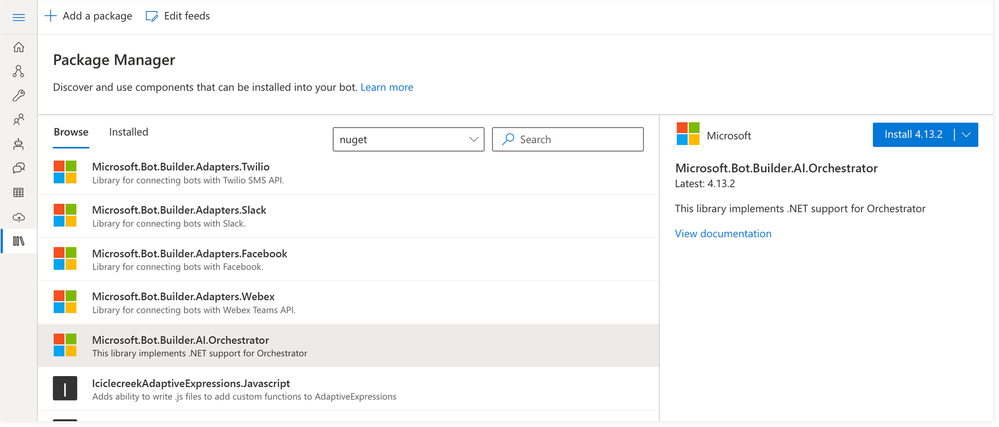
Task: Click 'Library for connecting bots with Facebook.' text
Action: (x=178, y=267)
